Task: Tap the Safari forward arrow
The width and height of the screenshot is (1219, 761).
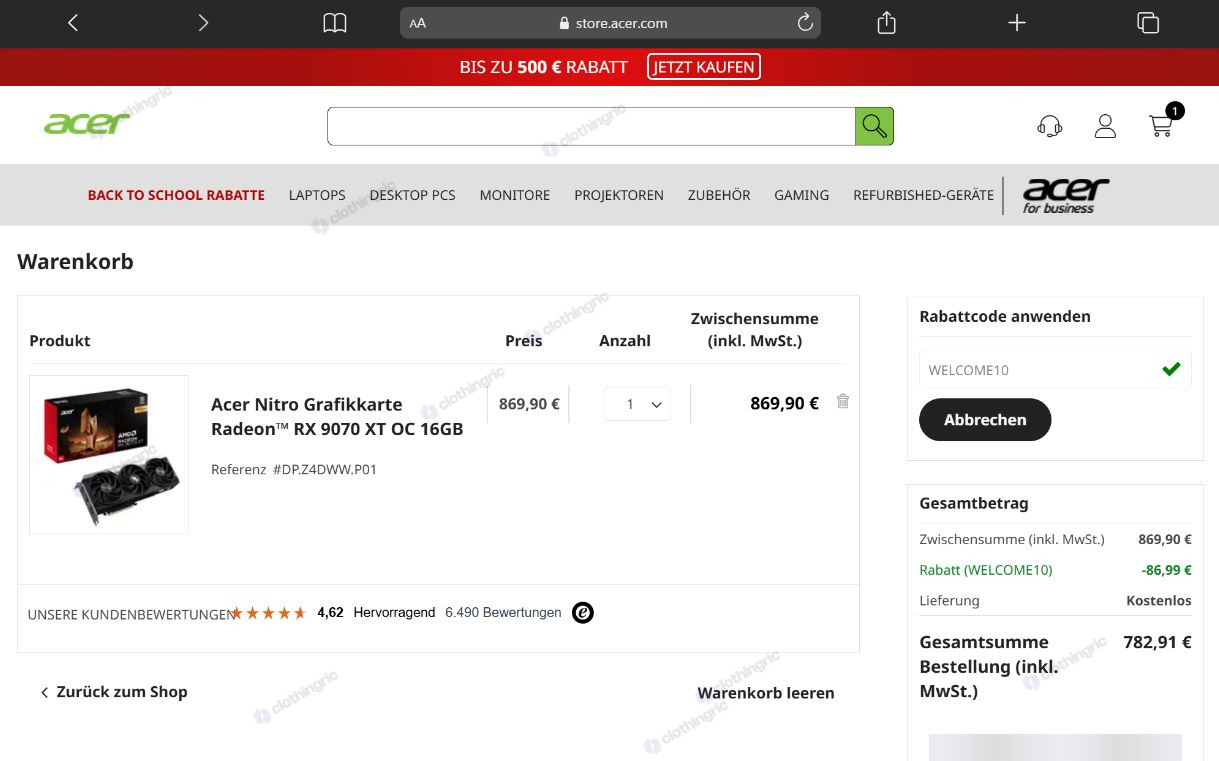Action: [203, 22]
